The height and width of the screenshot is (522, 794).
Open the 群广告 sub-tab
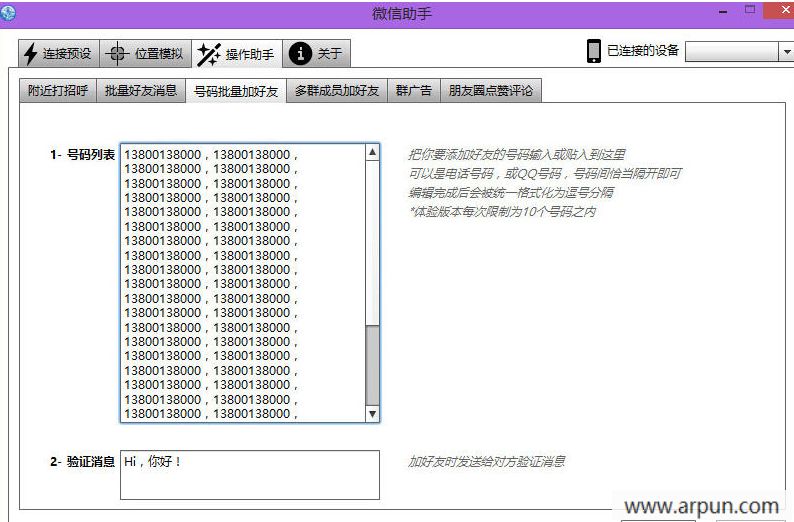414,91
